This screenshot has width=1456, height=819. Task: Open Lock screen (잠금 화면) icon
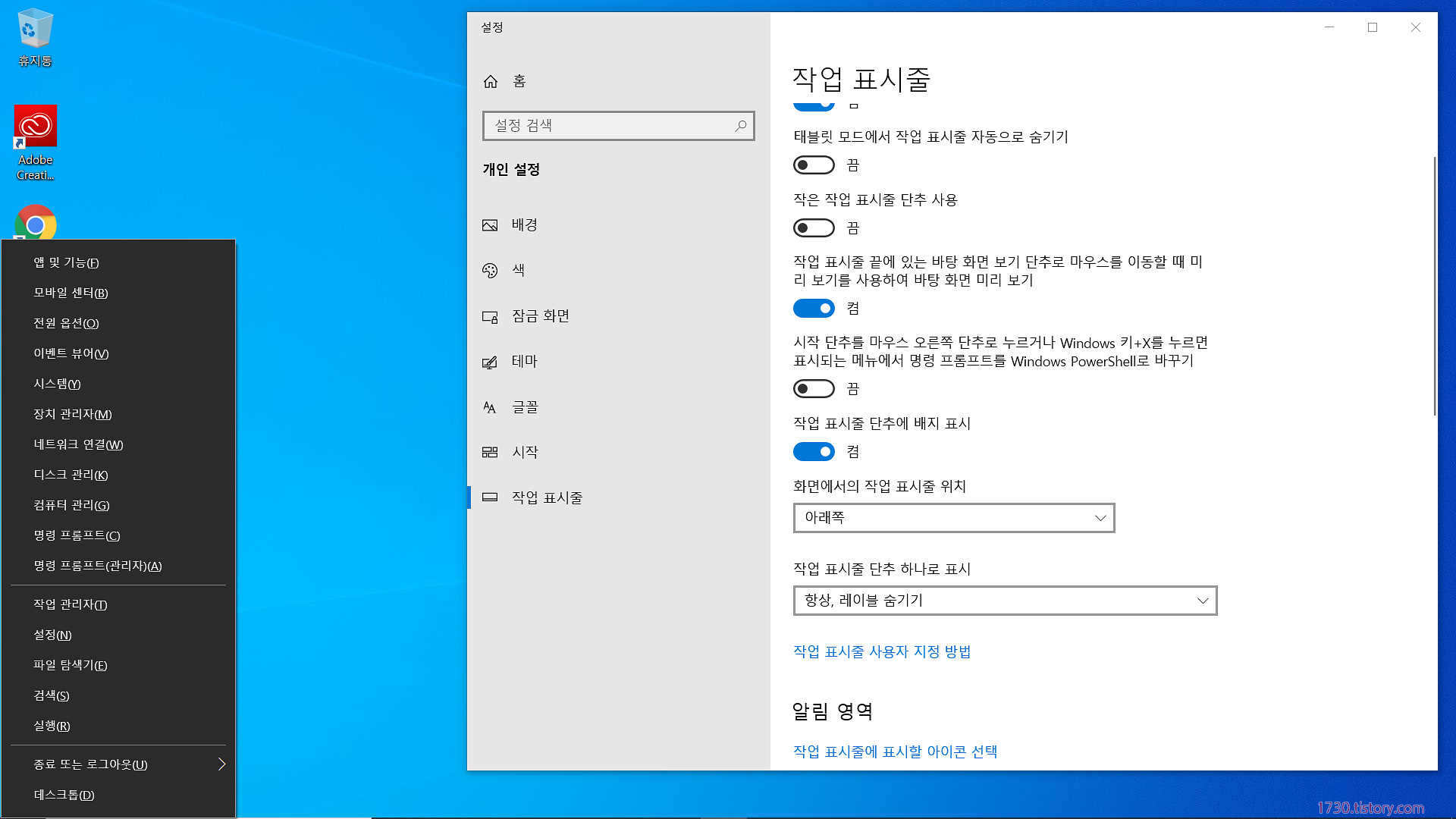click(x=490, y=316)
